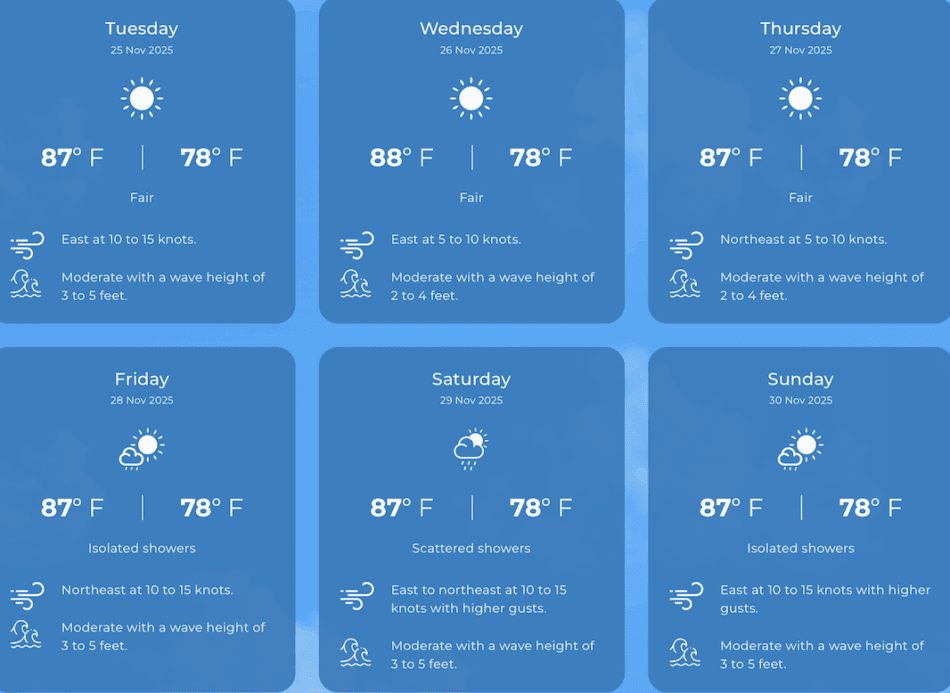
Task: Click the wind icon on Saturday's card
Action: pos(356,596)
